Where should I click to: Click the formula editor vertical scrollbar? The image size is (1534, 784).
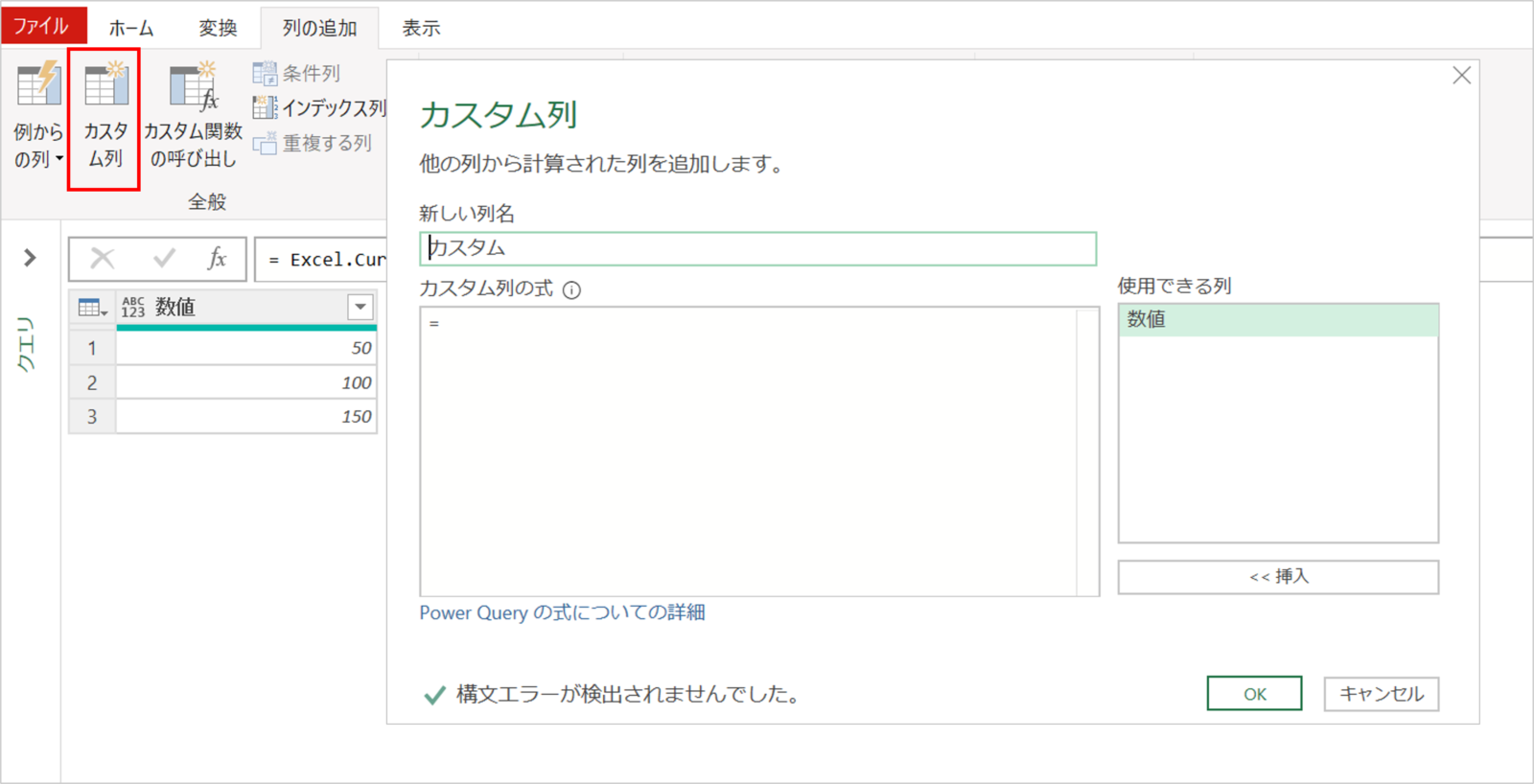point(1088,451)
